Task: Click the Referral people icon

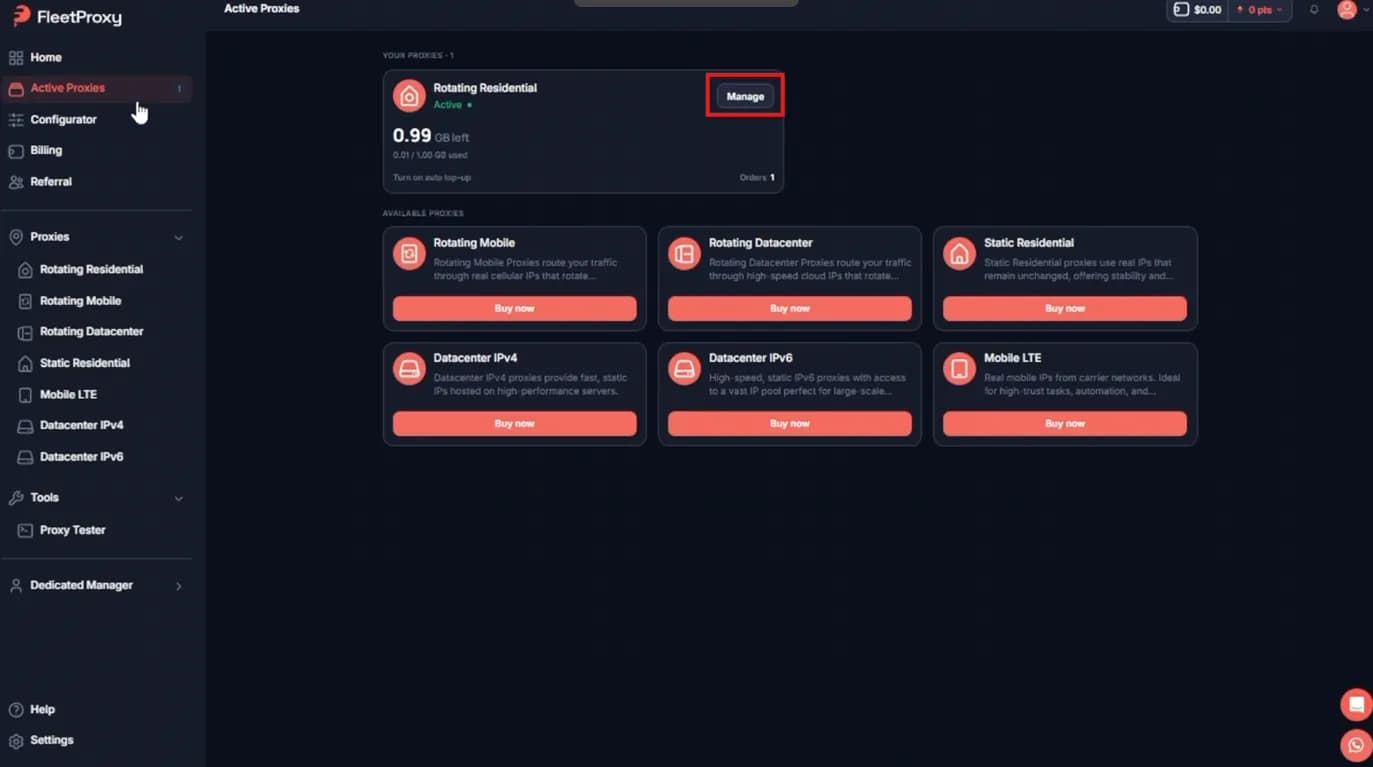Action: tap(16, 182)
